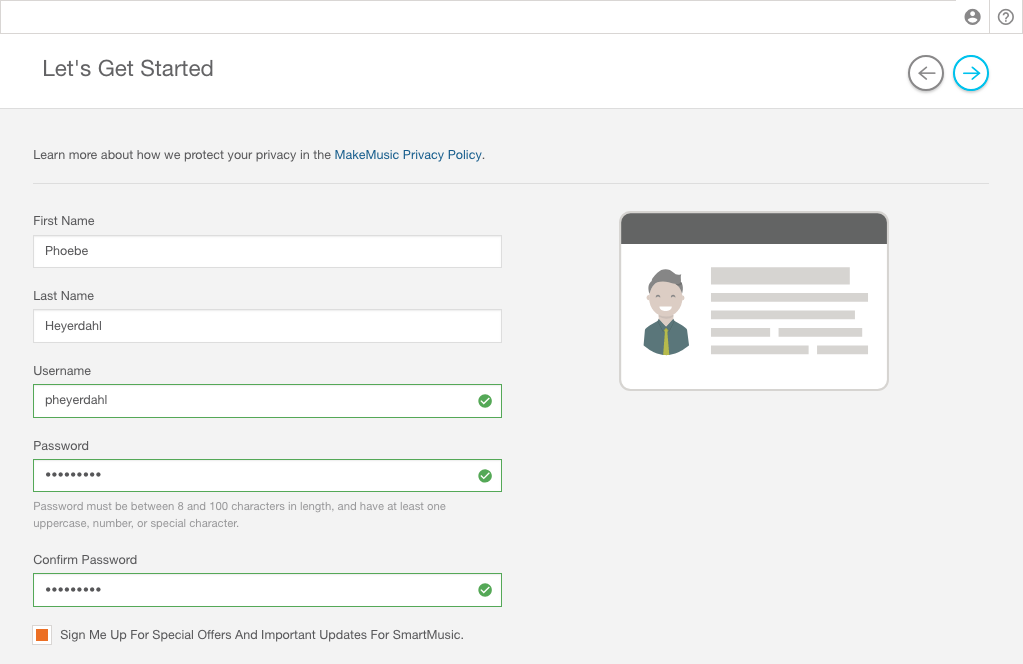Click the "Let's Get Started" heading

(x=128, y=68)
